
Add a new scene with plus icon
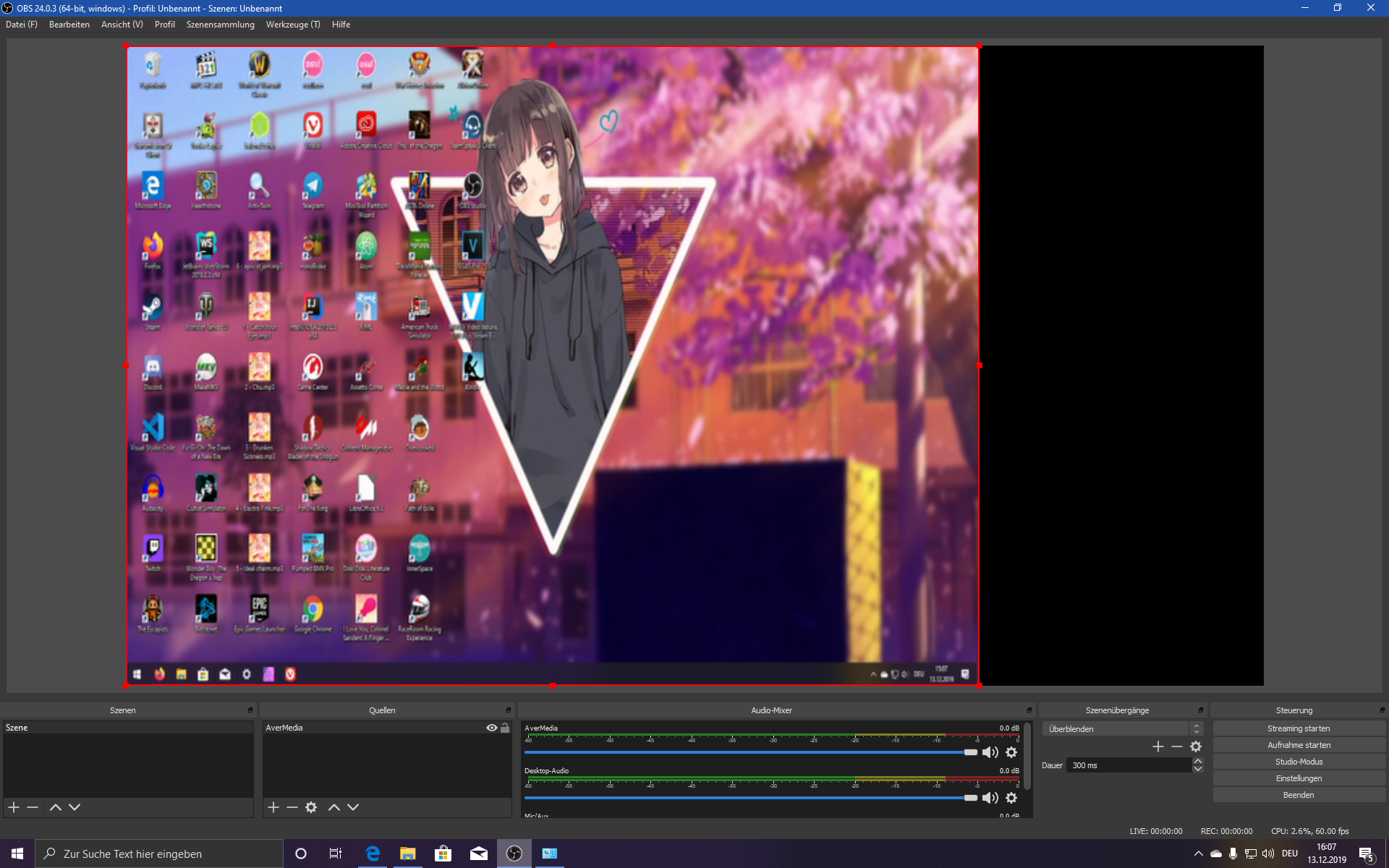[x=14, y=807]
